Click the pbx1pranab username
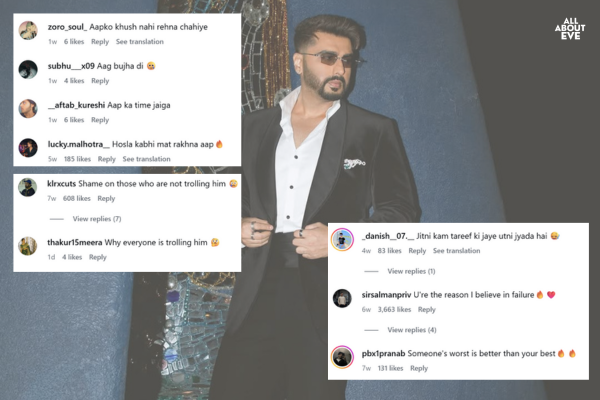Screen dimensions: 600x400 tap(388, 353)
